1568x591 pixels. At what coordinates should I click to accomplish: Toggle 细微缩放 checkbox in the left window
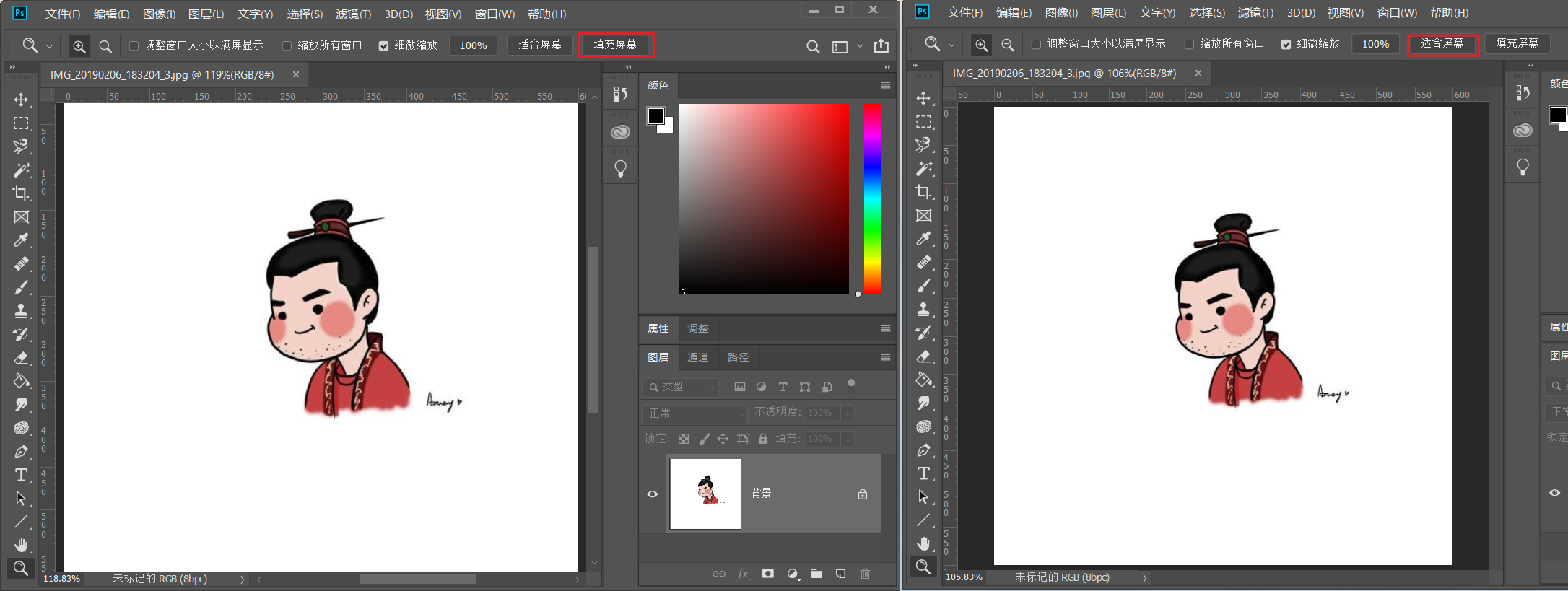383,45
